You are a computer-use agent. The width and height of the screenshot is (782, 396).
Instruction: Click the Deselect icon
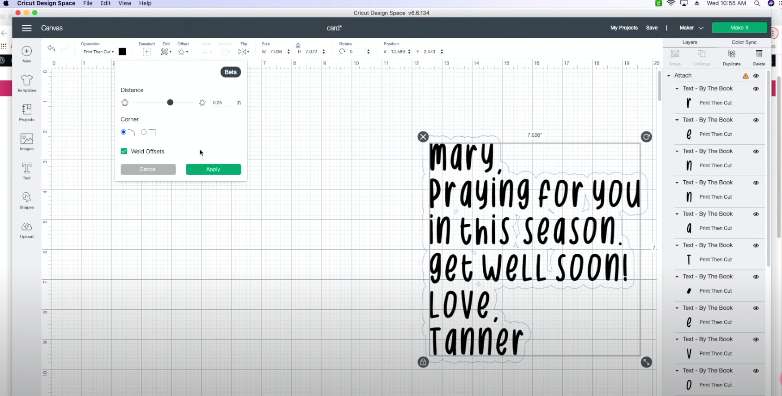click(x=147, y=51)
